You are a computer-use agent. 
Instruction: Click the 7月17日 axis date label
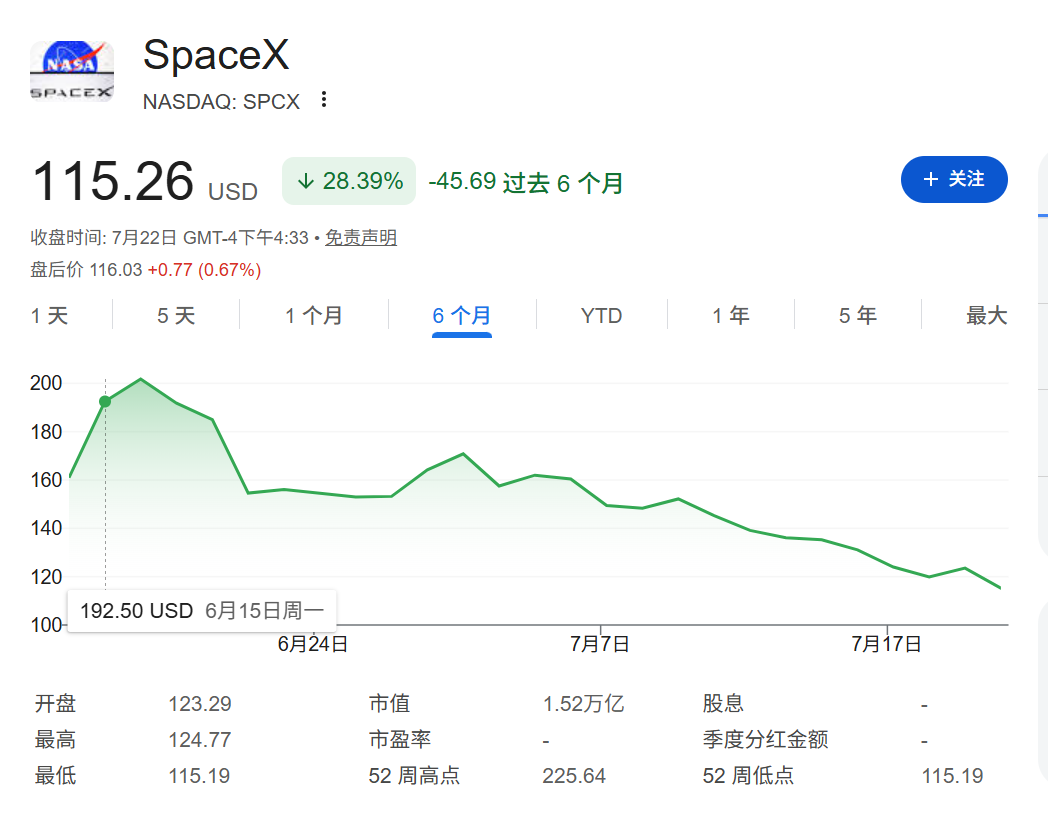tap(886, 644)
